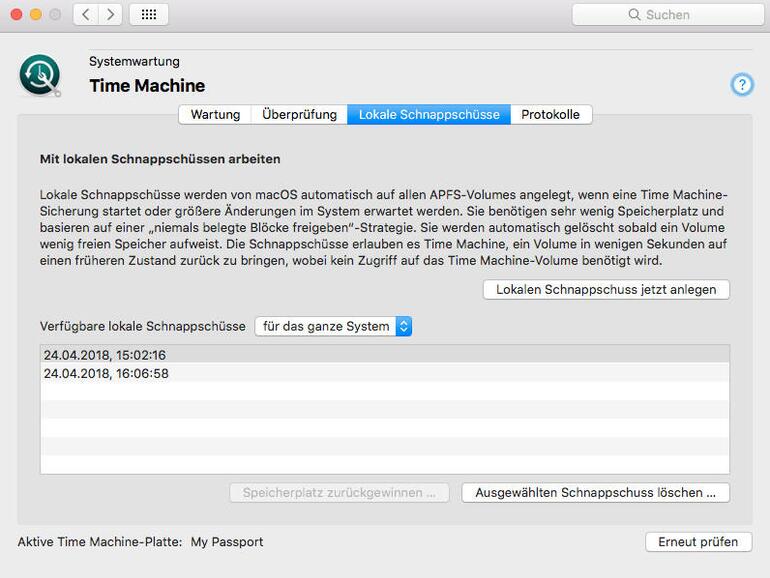The image size is (770, 578).
Task: Open help with the question mark button
Action: coord(742,85)
